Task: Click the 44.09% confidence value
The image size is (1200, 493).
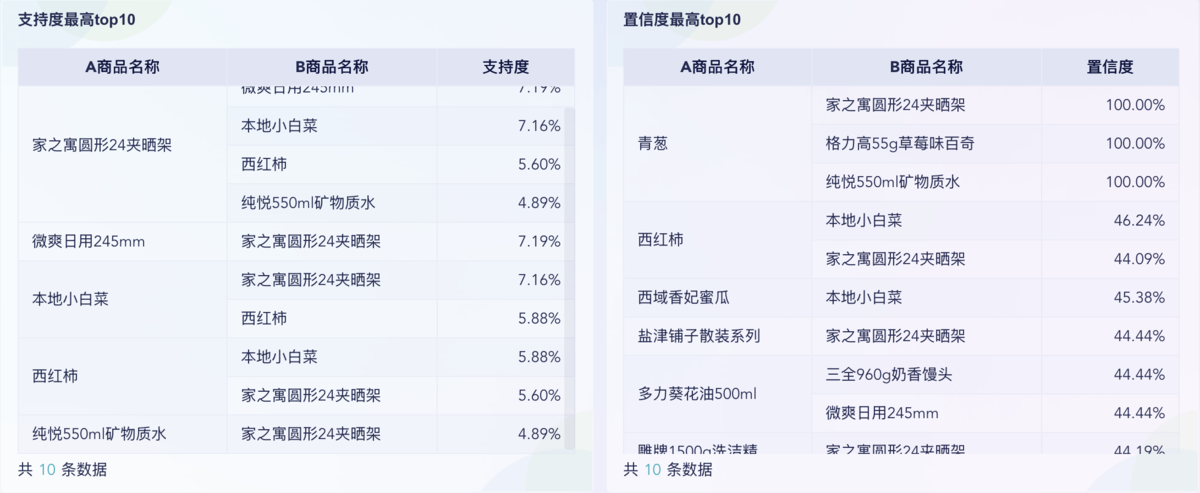Action: click(x=1139, y=259)
